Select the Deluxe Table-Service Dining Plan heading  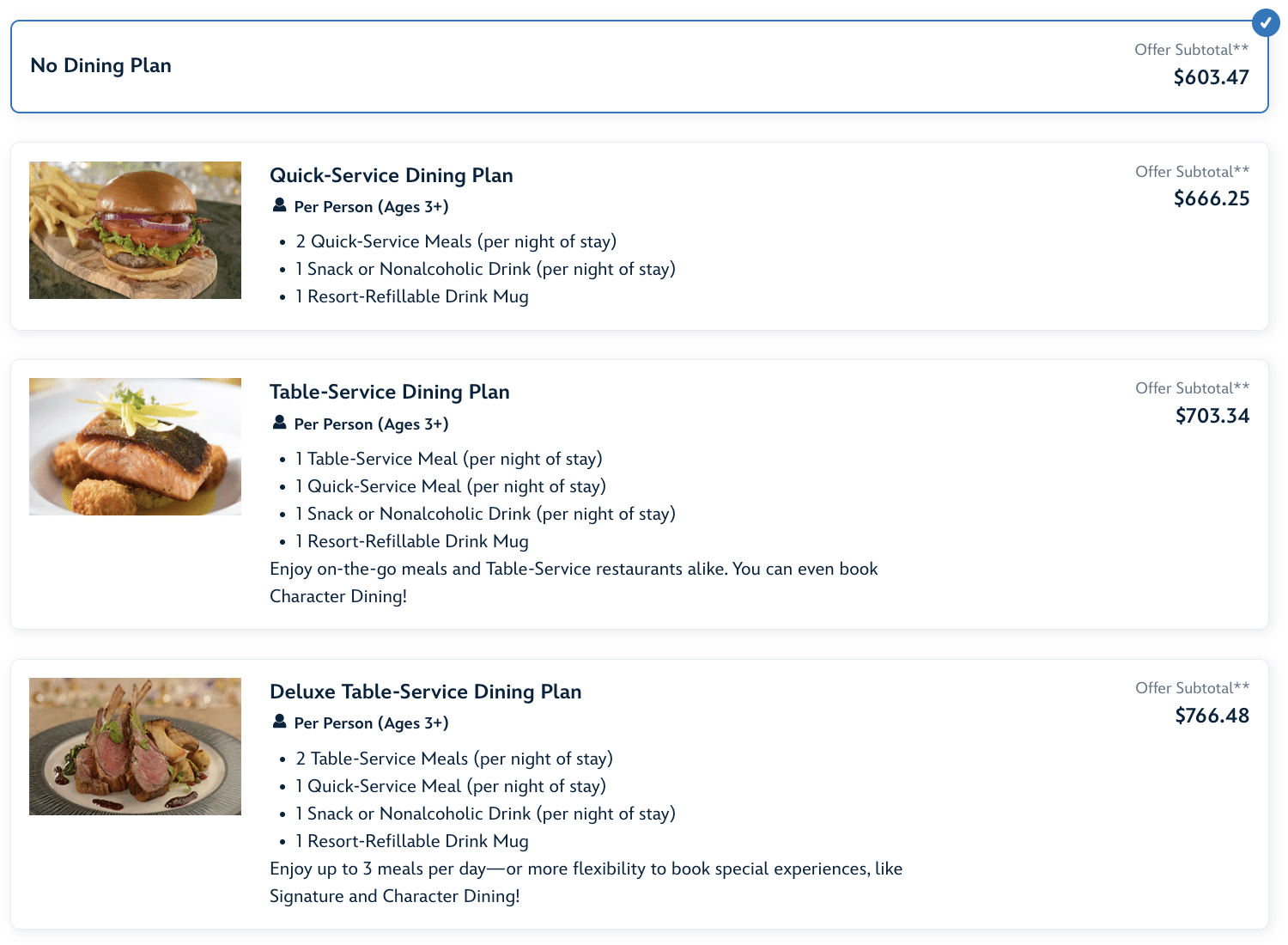[x=425, y=692]
